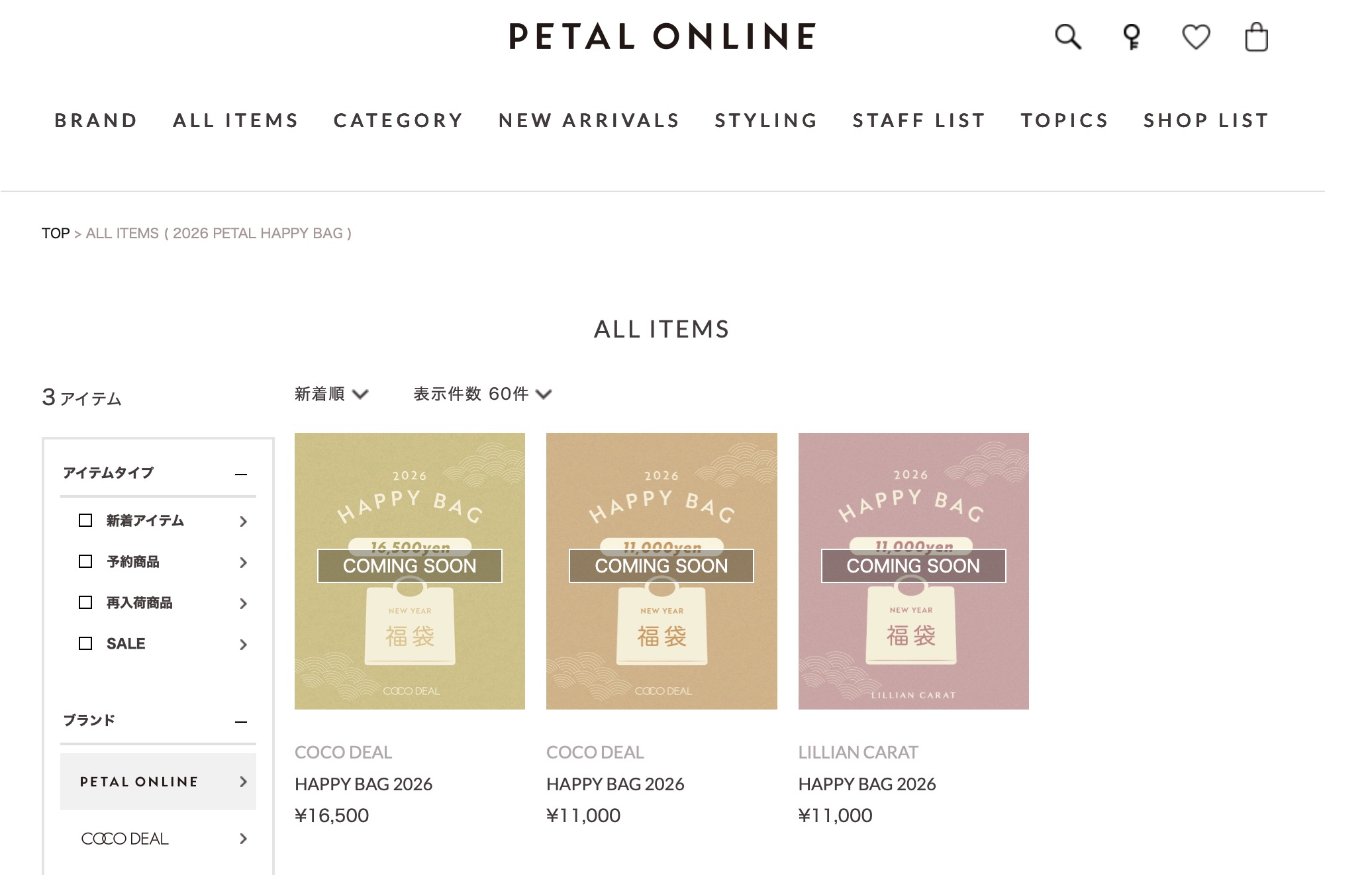The image size is (1372, 875).
Task: Open the LILLIAN CARAT HAPPY BAG 2026 link
Action: 867,784
